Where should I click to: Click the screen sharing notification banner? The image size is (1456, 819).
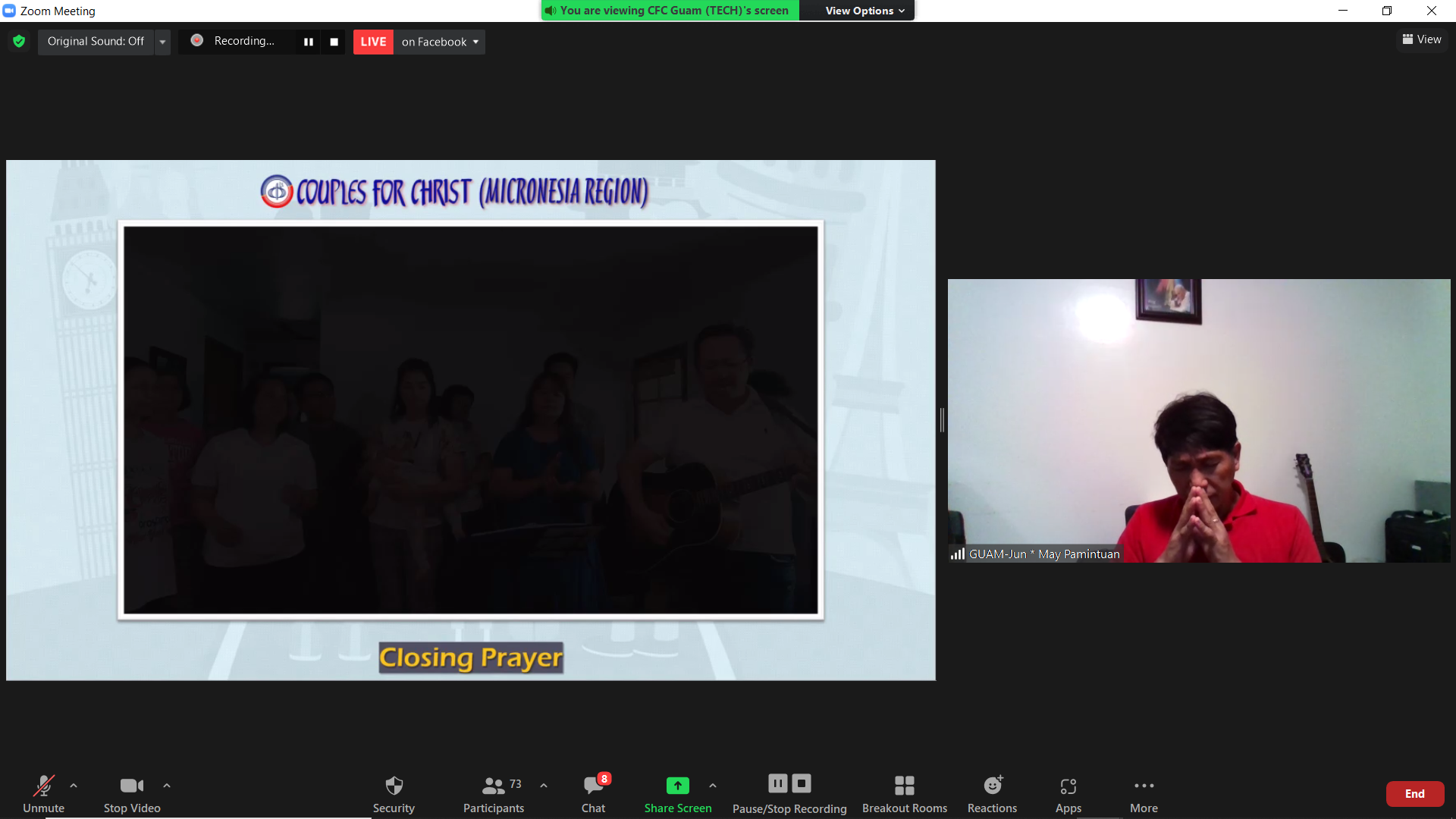670,11
